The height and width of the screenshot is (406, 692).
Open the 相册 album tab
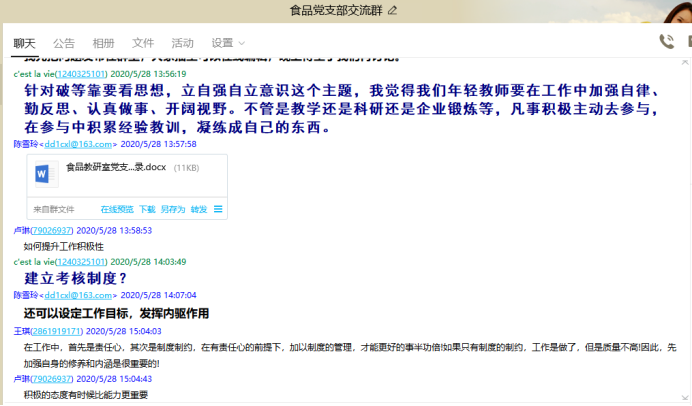pos(103,43)
